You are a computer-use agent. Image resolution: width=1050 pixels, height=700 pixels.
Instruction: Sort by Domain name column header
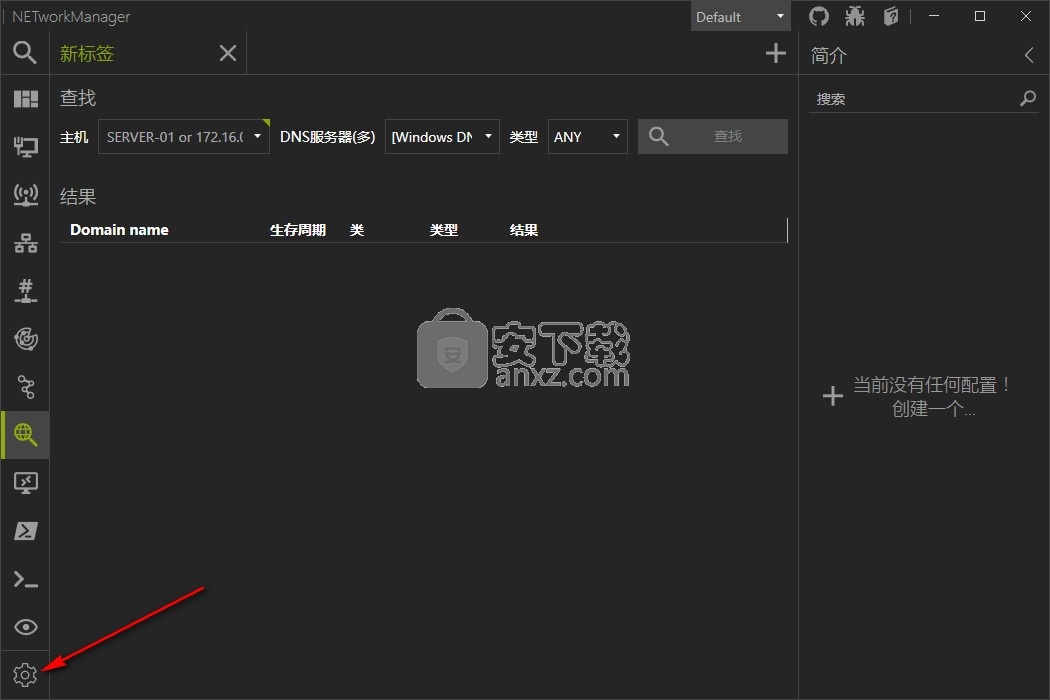click(119, 230)
